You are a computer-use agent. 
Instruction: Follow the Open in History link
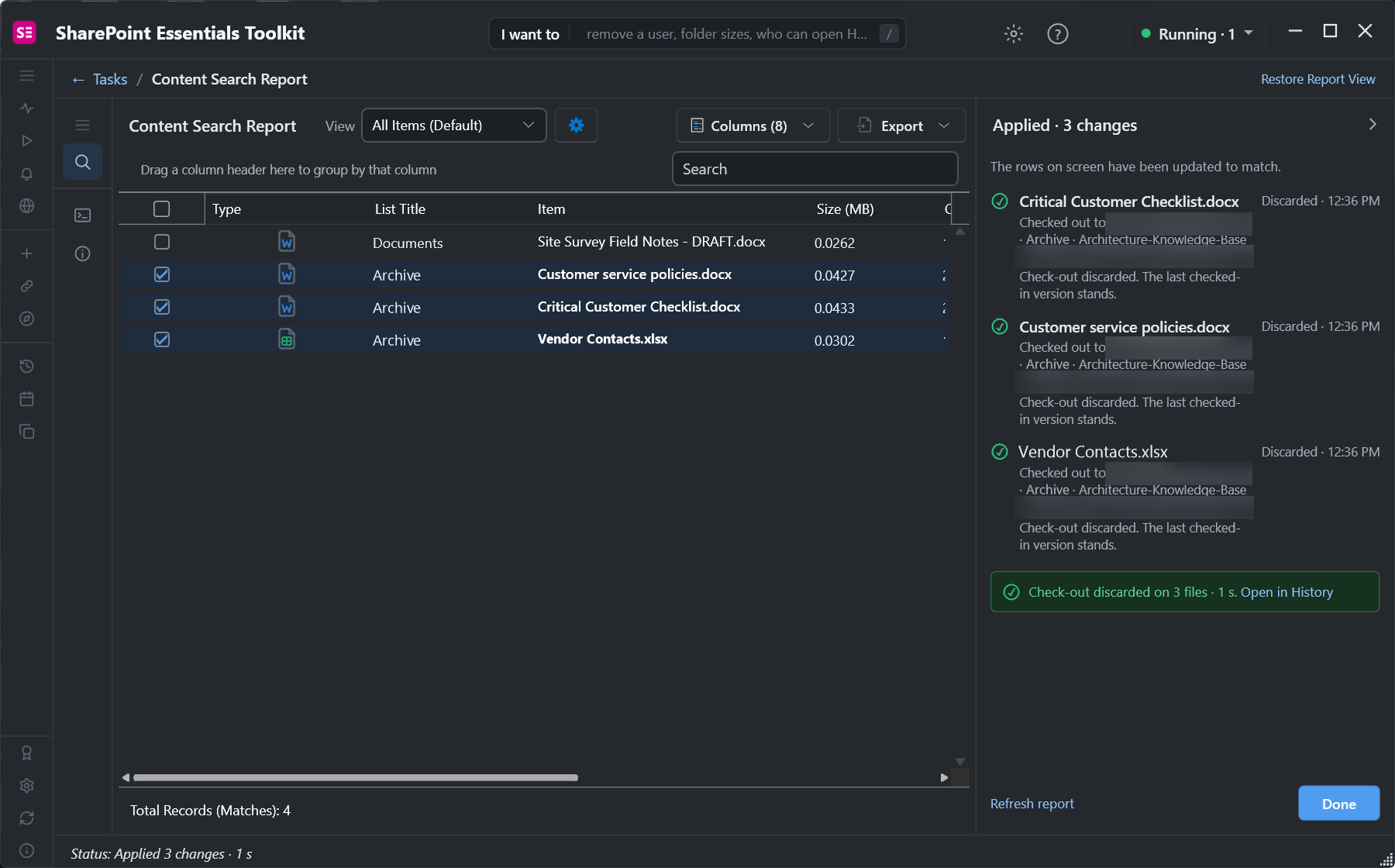click(x=1286, y=592)
